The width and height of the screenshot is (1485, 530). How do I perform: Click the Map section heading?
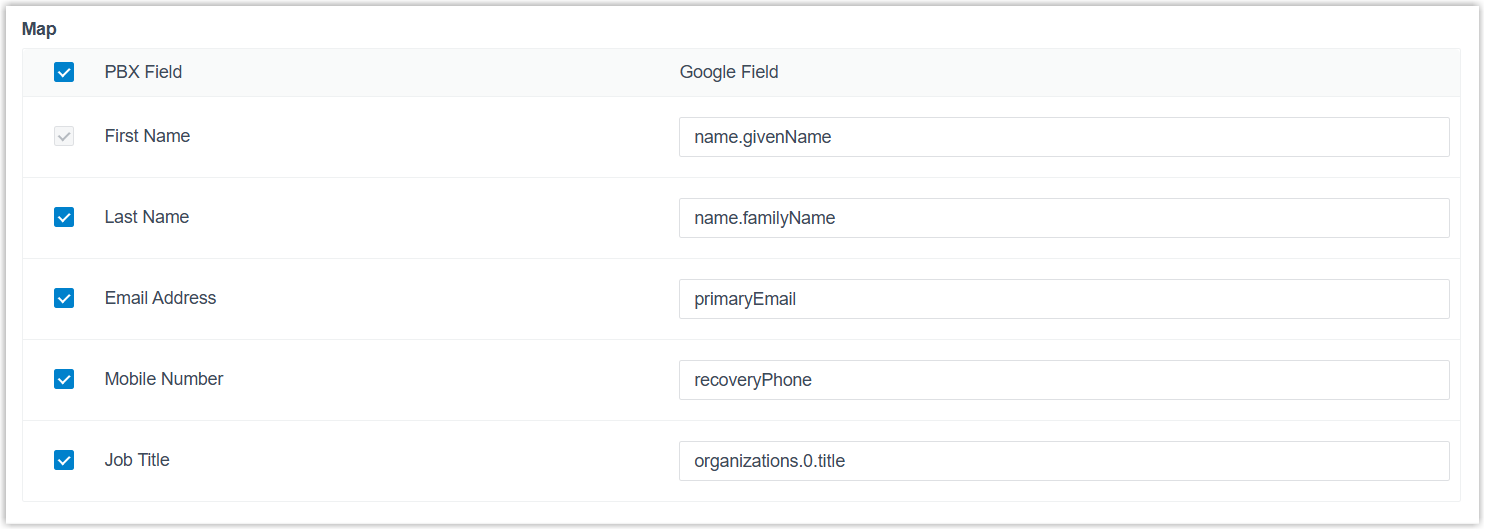39,29
